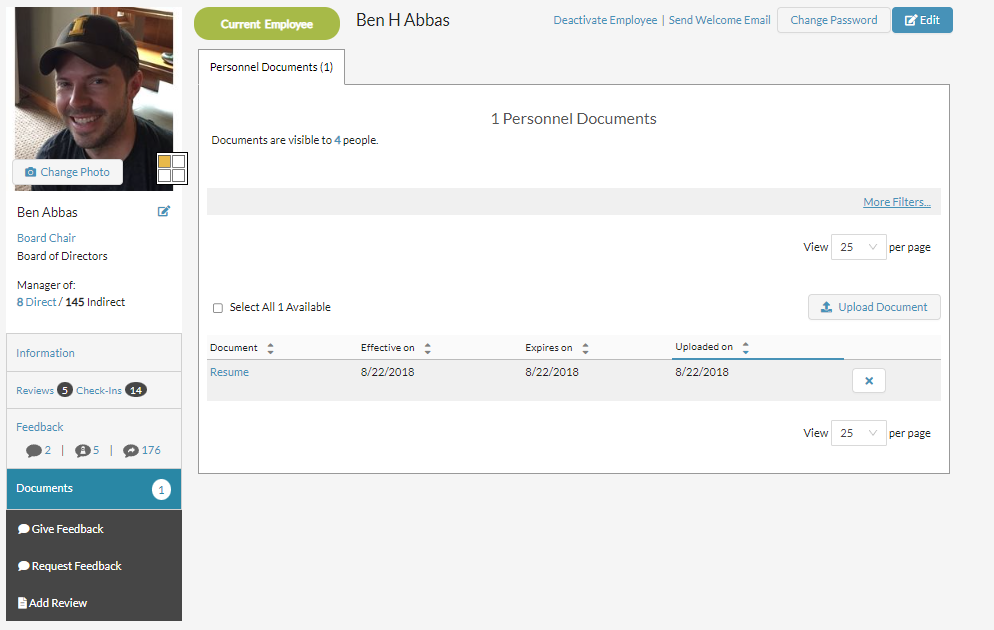Click Add Review in the sidebar

coord(53,603)
